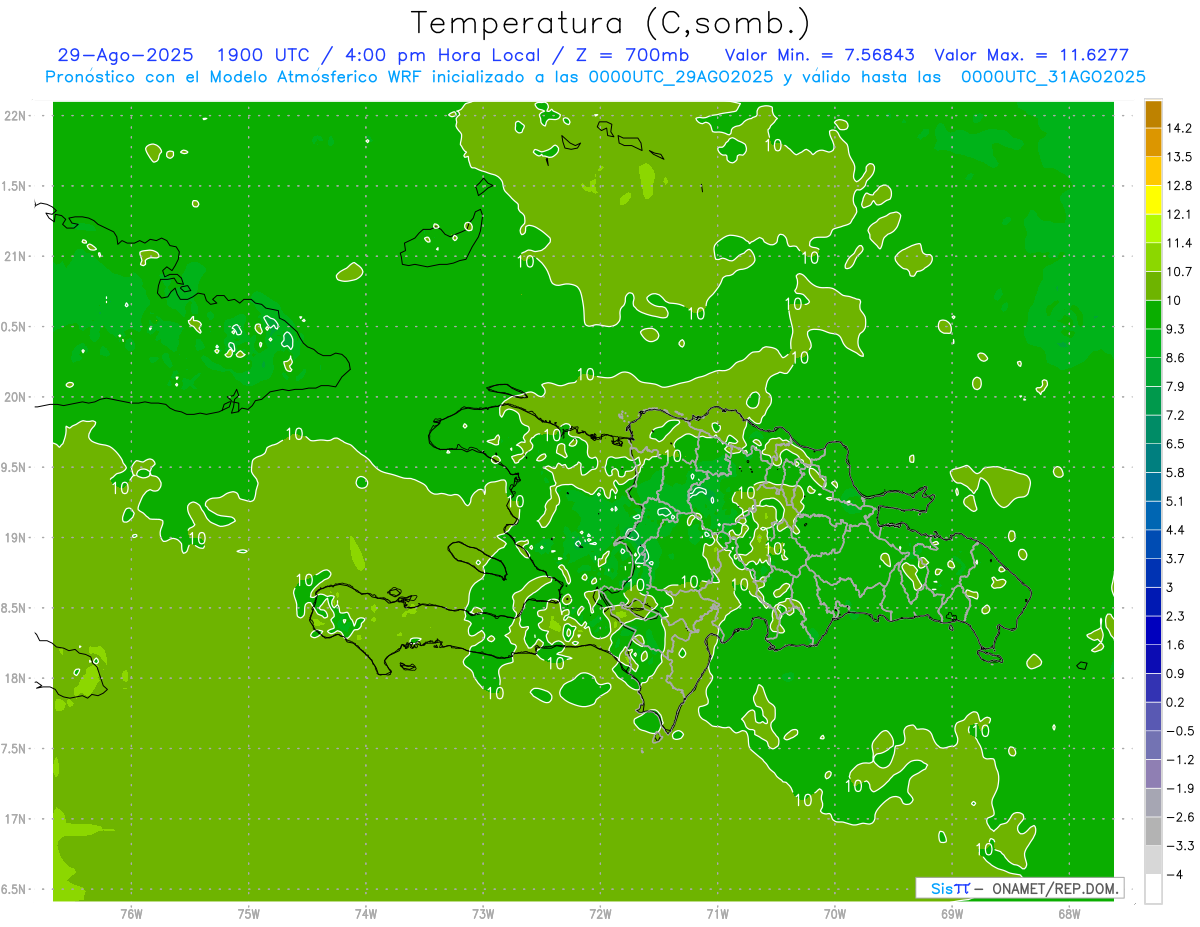Click legend value '5.8'
Screen dimensions: 1200x927
click(x=1176, y=472)
